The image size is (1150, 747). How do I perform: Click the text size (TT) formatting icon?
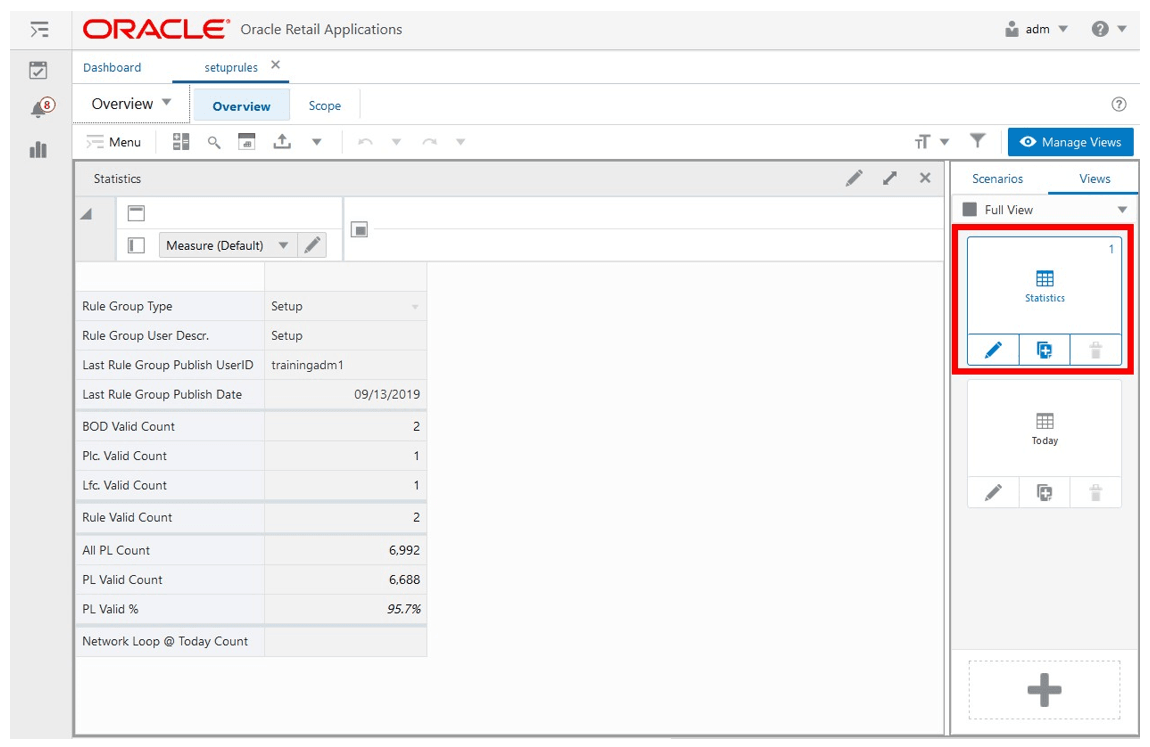click(x=923, y=141)
